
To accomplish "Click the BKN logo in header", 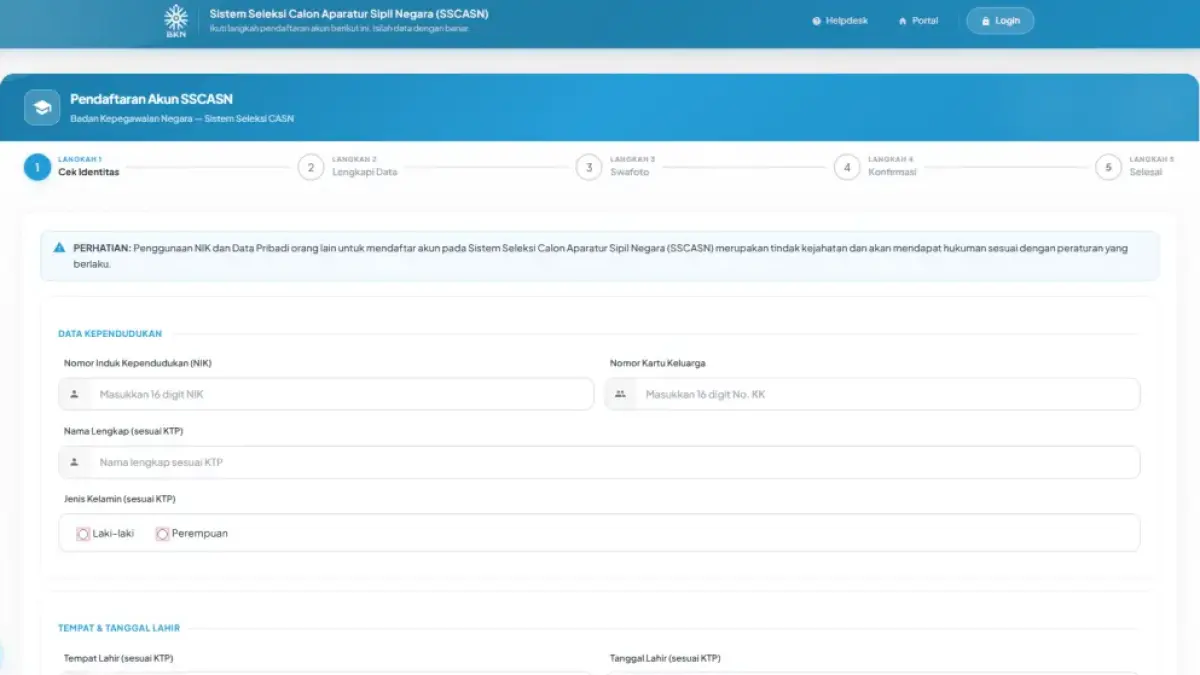I will coord(176,21).
